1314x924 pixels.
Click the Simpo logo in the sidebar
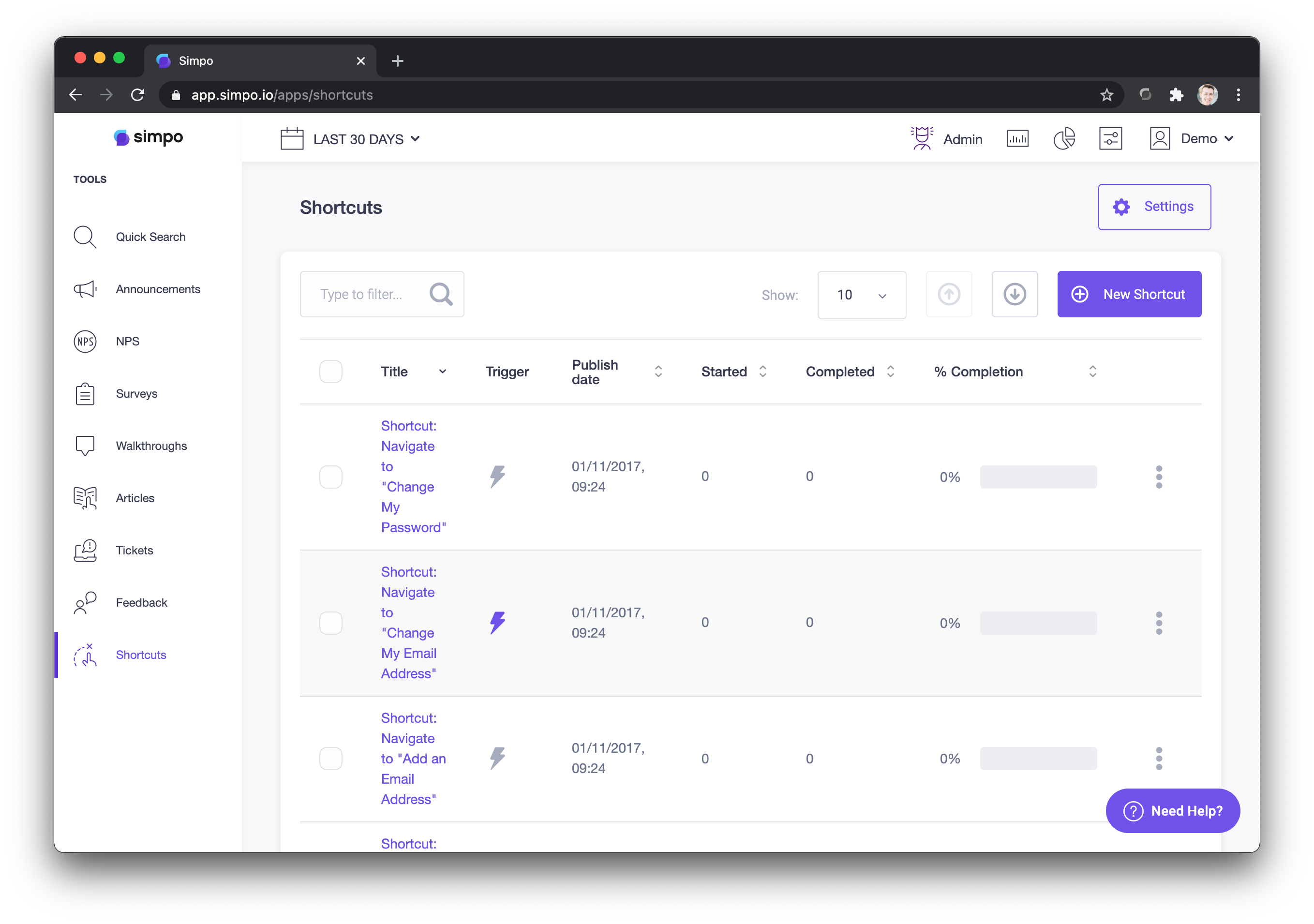coord(148,137)
